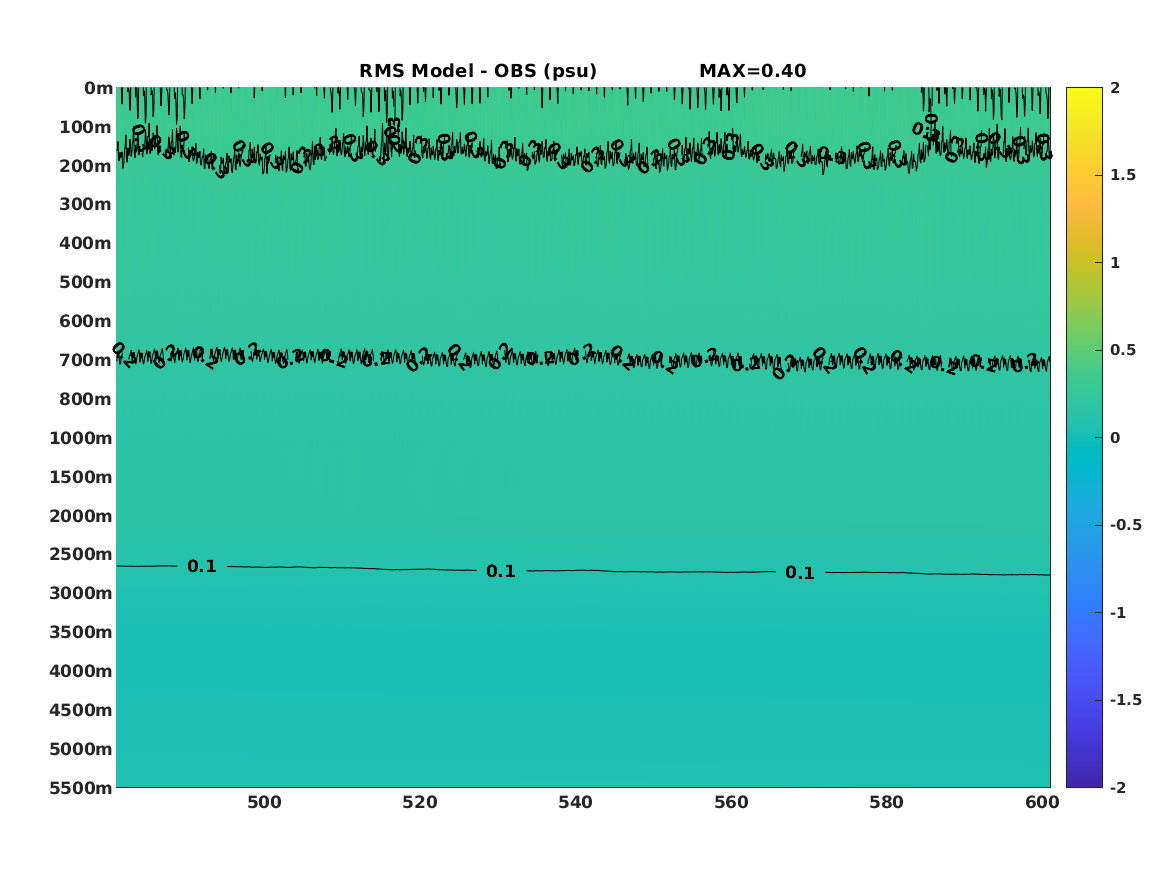Click the colorbar tick label "-0.5"
The height and width of the screenshot is (875, 1167).
pos(1125,525)
